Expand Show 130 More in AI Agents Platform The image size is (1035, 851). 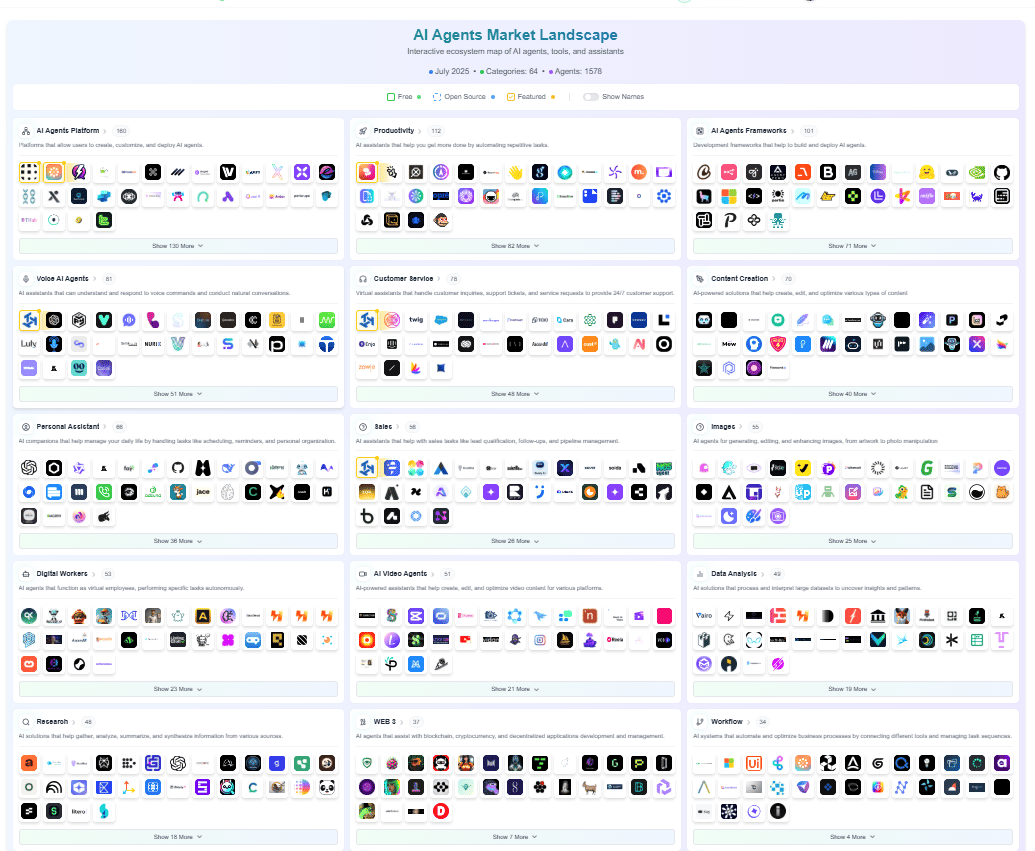[178, 246]
